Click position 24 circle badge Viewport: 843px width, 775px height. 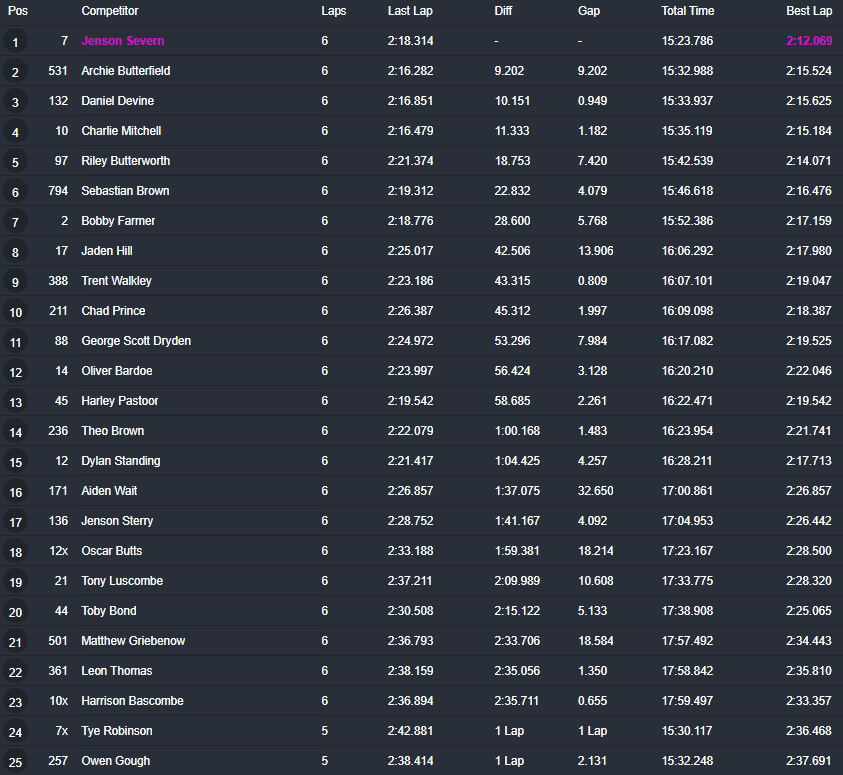click(15, 732)
